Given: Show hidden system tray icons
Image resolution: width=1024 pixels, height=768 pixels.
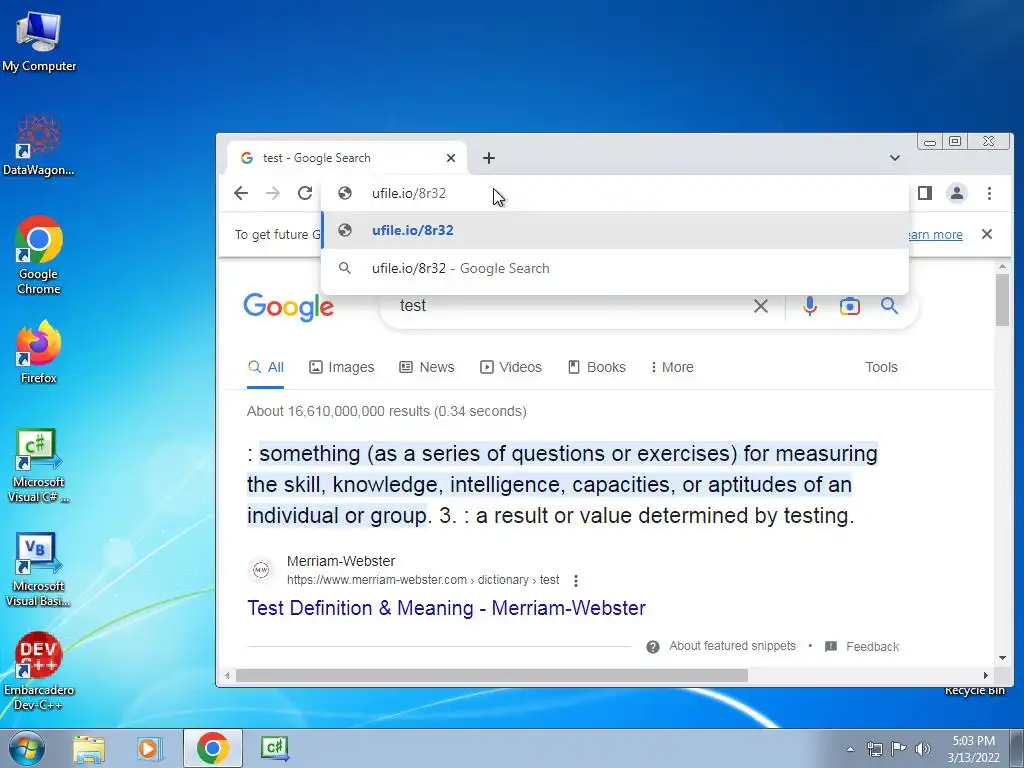Looking at the screenshot, I should (x=850, y=749).
